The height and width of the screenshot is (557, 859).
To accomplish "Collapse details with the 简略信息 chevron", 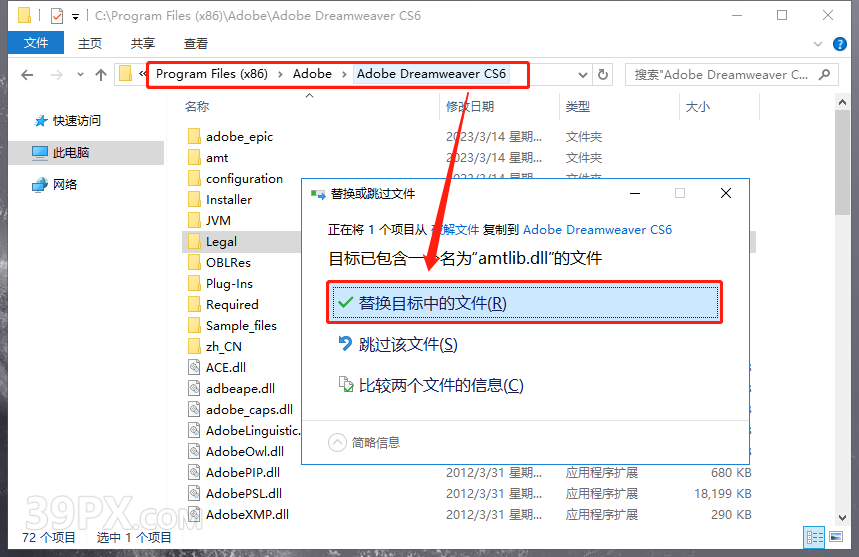I will [x=337, y=442].
